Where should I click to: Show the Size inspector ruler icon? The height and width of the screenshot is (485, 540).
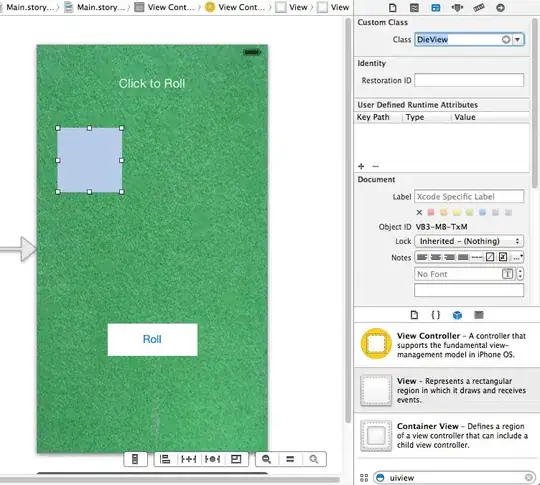479,8
